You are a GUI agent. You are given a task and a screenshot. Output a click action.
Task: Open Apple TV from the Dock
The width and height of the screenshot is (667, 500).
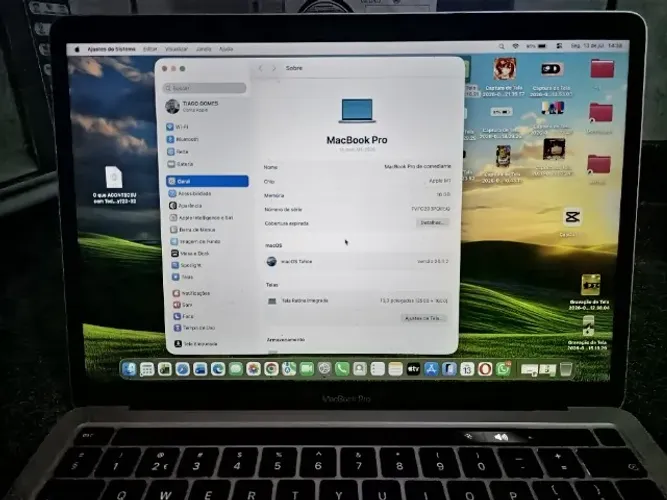pyautogui.click(x=413, y=369)
